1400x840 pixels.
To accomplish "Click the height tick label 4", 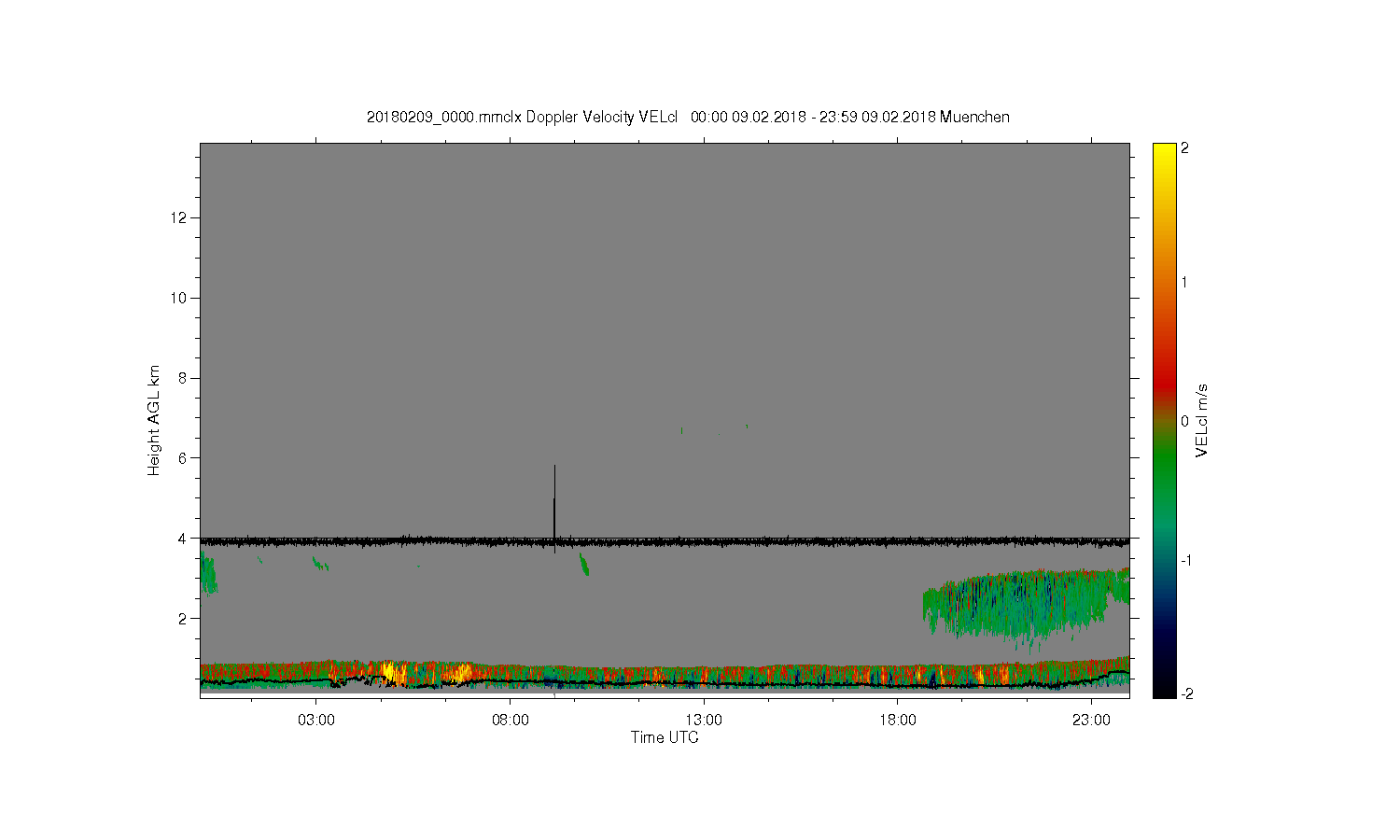I will (x=184, y=539).
